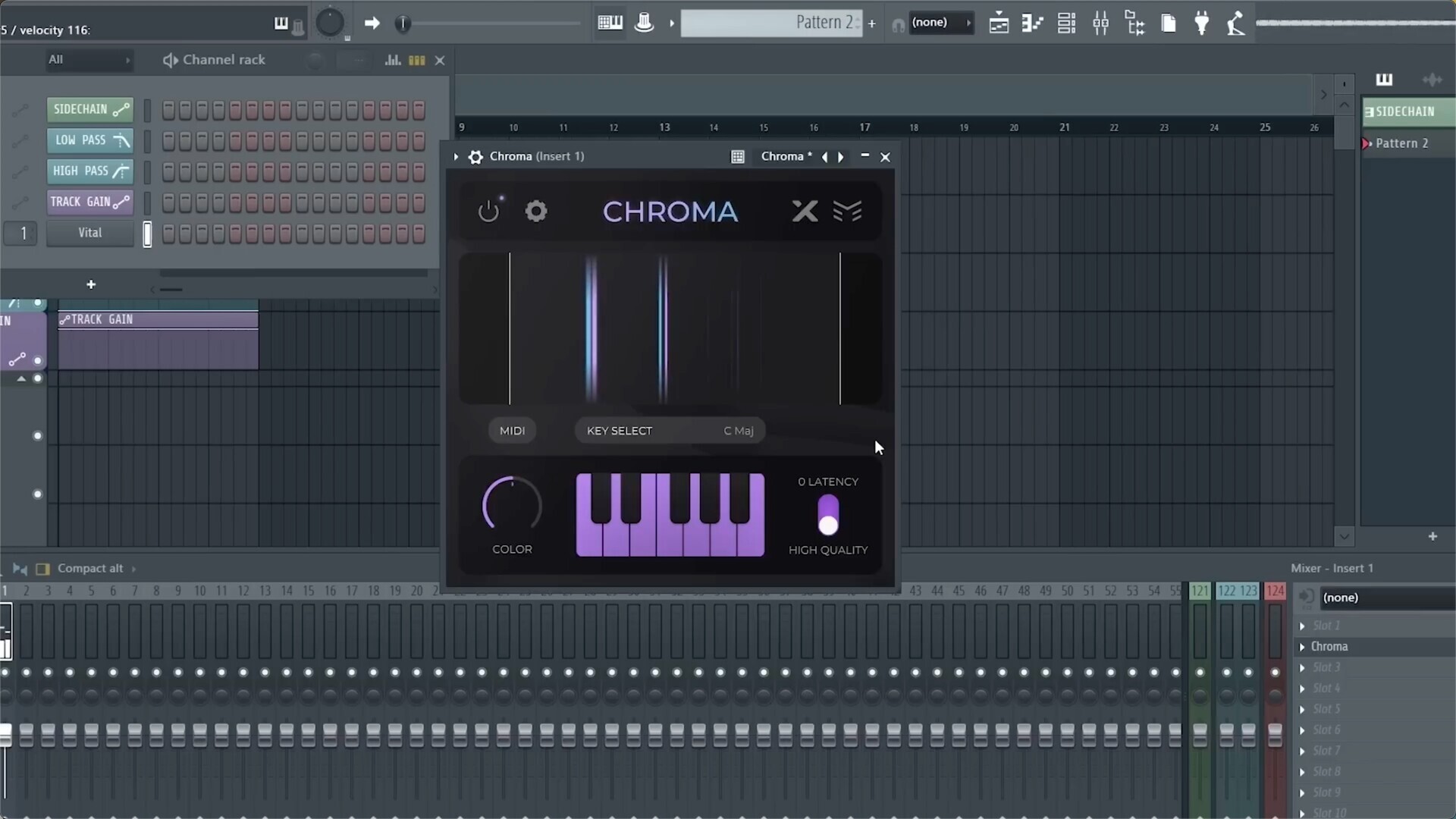Image resolution: width=1456 pixels, height=819 pixels.
Task: Select mixer insert track 122
Action: pyautogui.click(x=1226, y=591)
